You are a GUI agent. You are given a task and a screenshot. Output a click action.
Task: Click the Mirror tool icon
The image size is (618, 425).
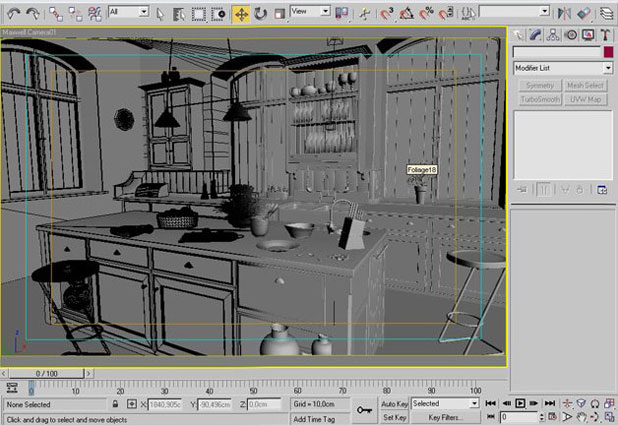click(x=564, y=14)
